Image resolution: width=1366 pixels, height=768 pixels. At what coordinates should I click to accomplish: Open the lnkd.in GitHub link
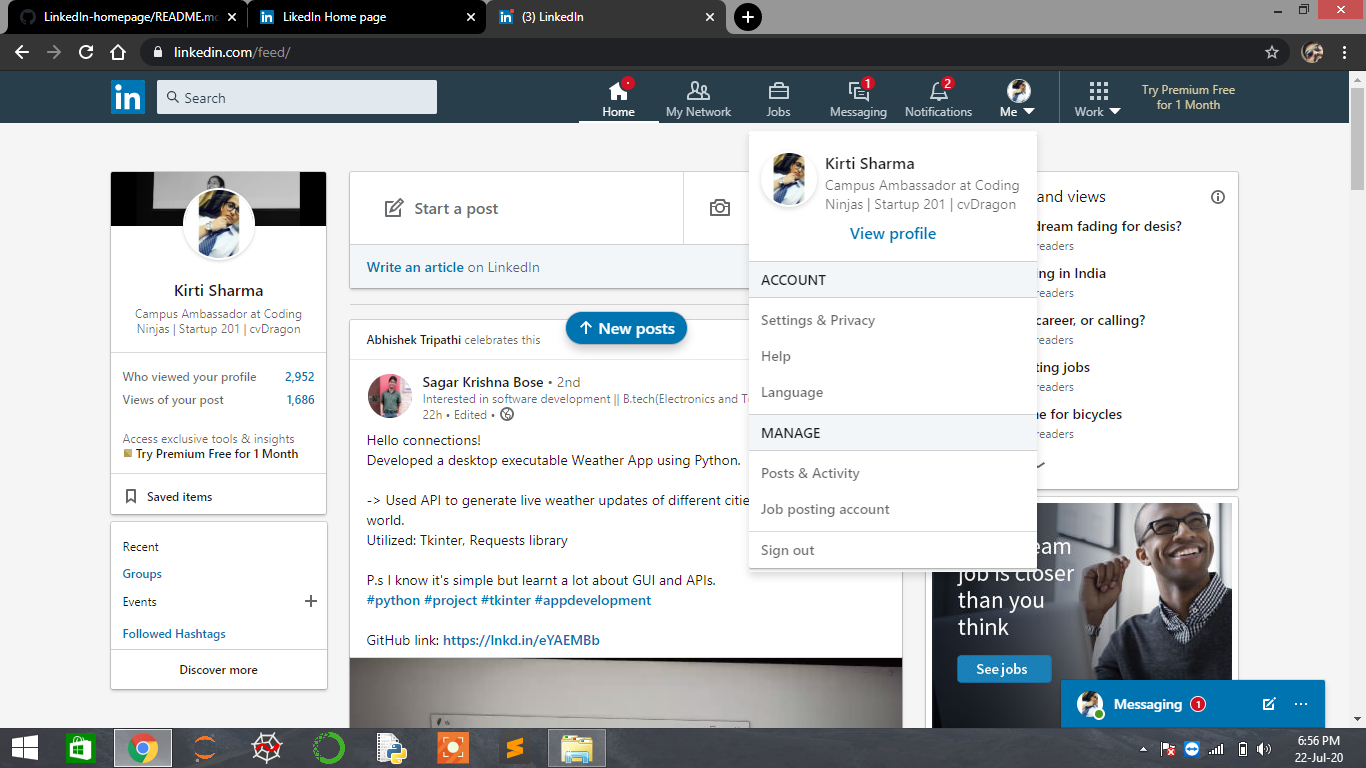(521, 640)
